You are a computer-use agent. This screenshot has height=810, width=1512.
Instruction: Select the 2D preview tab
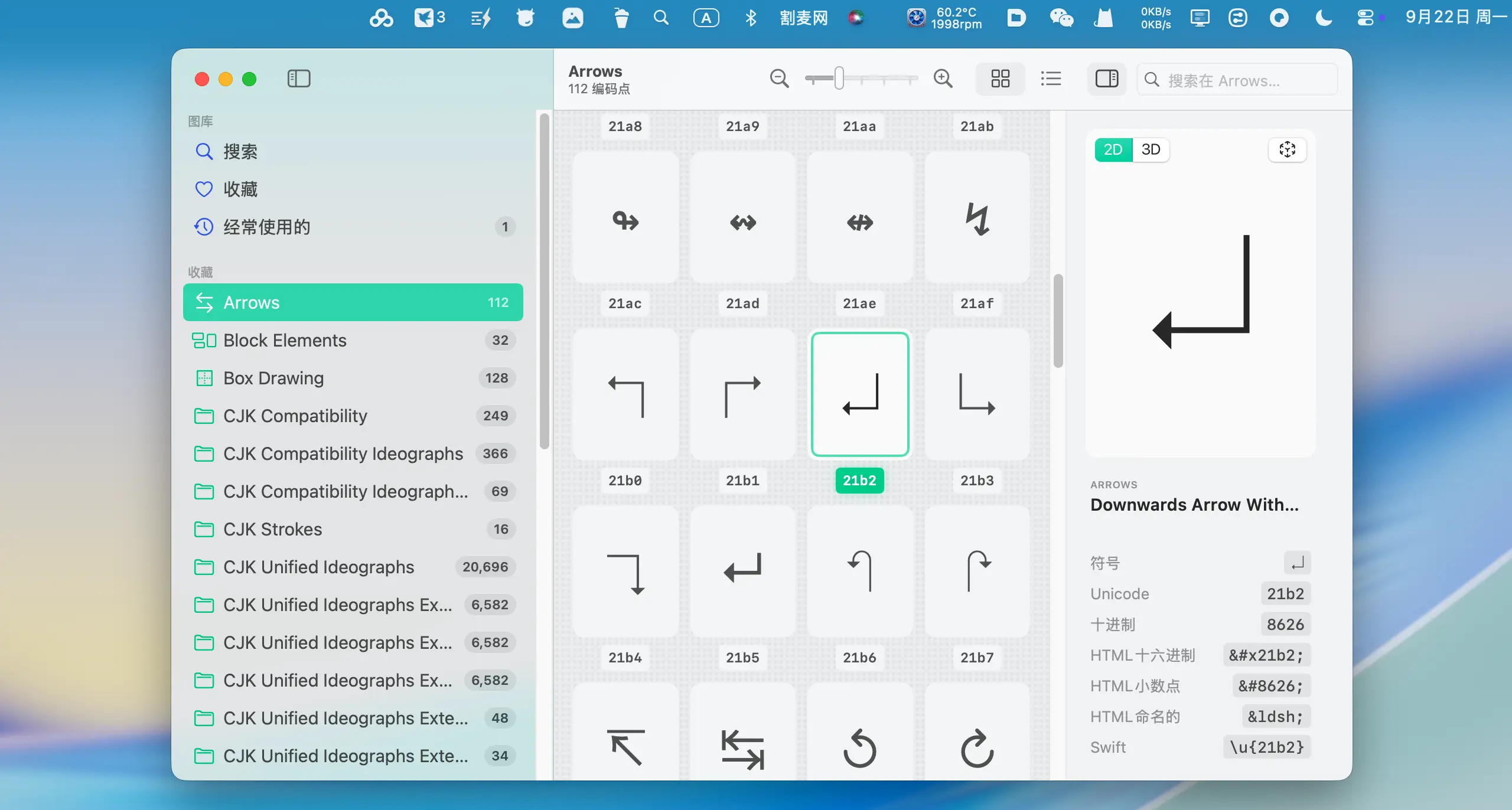[x=1113, y=149]
